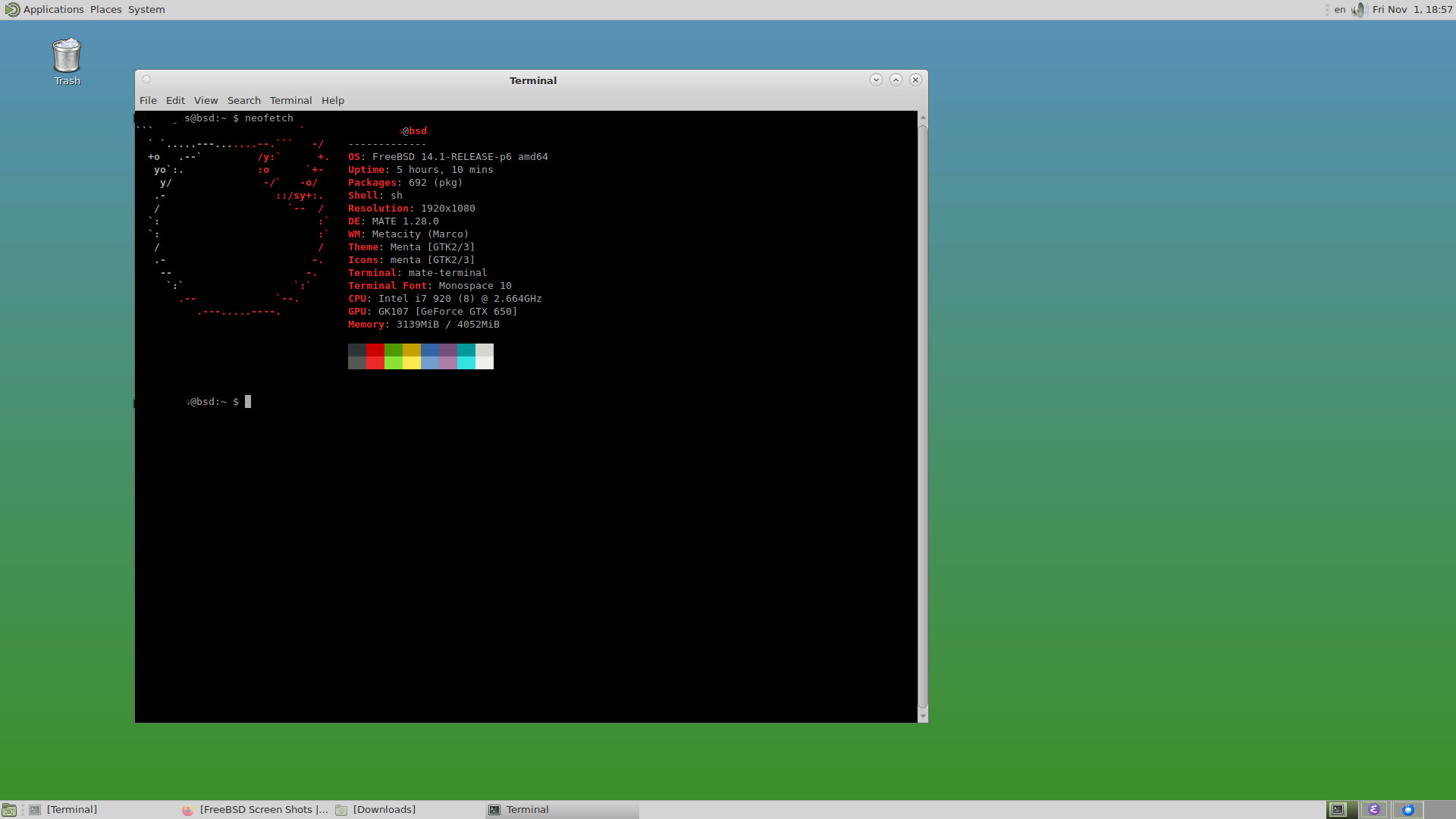Click the Theme: Menta [GTK2/3] line
Viewport: 1456px width, 819px height.
coord(411,247)
